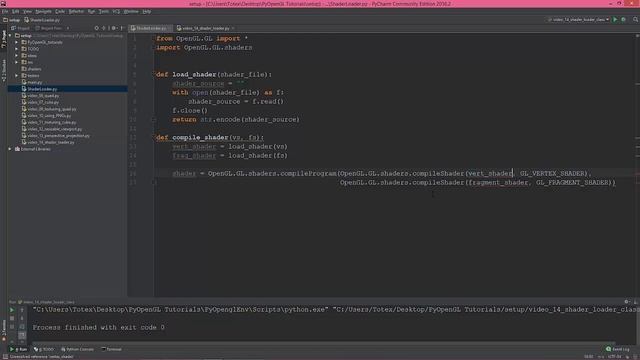The height and width of the screenshot is (360, 640).
Task: Select video_07_cube.py in project tree
Action: (x=40, y=102)
